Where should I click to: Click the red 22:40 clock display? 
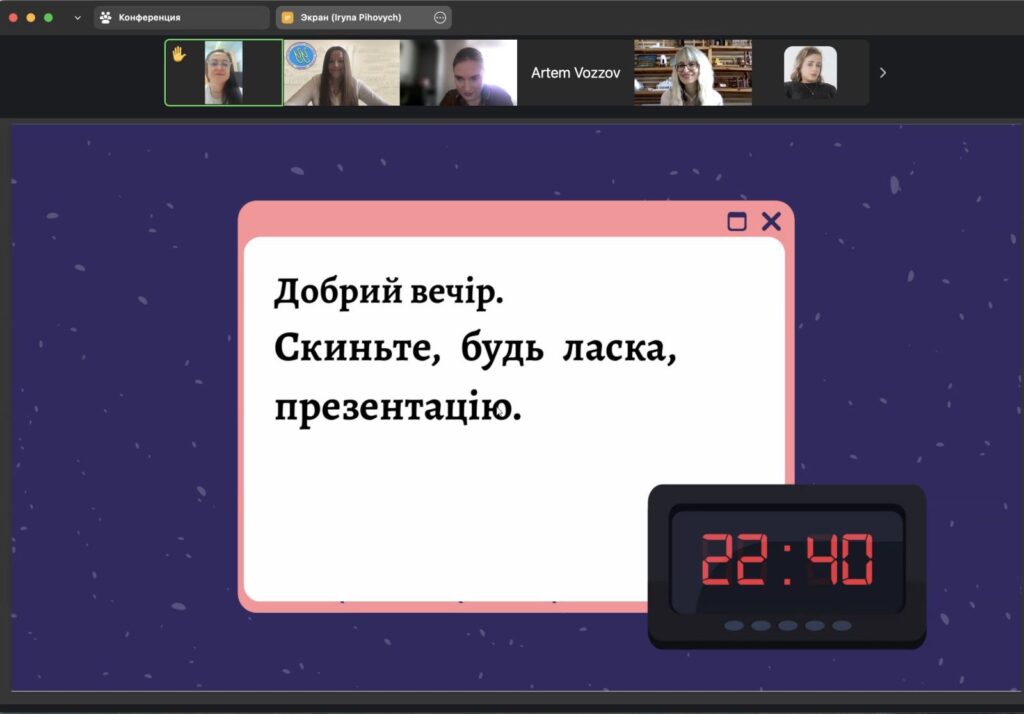point(787,560)
